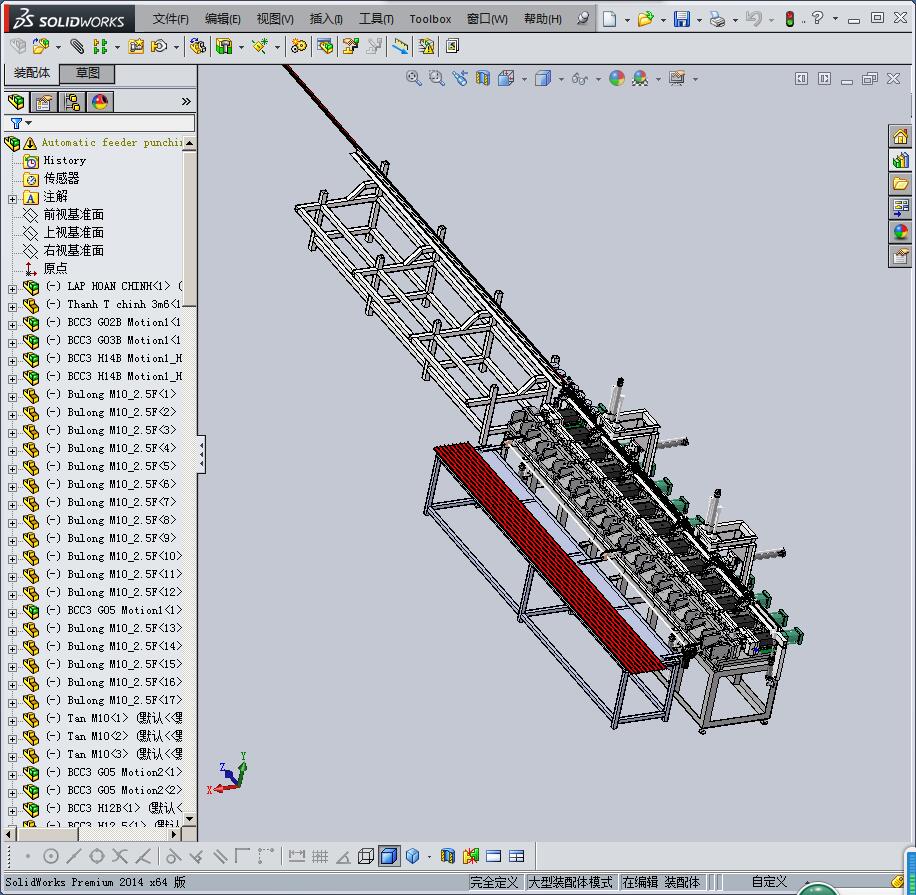
Task: Open the 插入(I) menu
Action: tap(326, 19)
